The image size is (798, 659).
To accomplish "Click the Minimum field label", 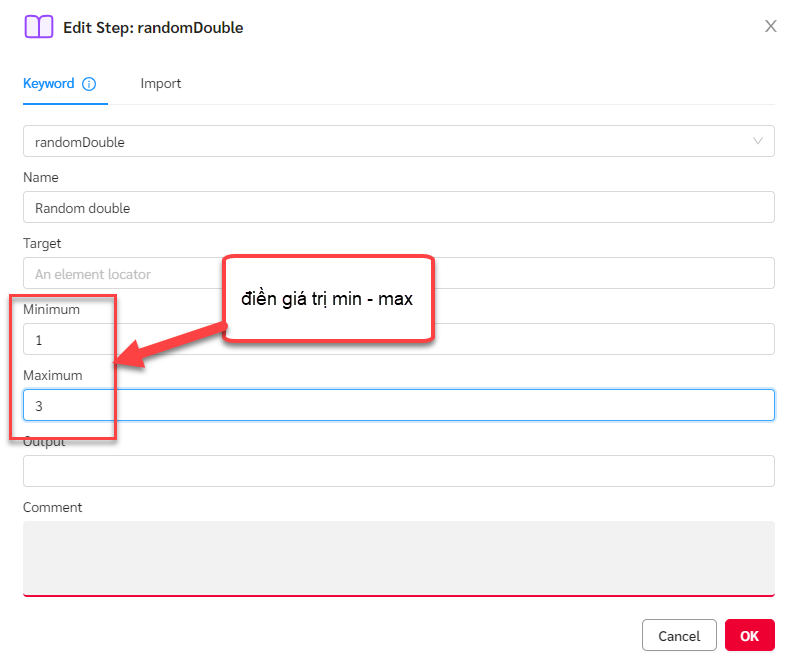I will click(51, 309).
